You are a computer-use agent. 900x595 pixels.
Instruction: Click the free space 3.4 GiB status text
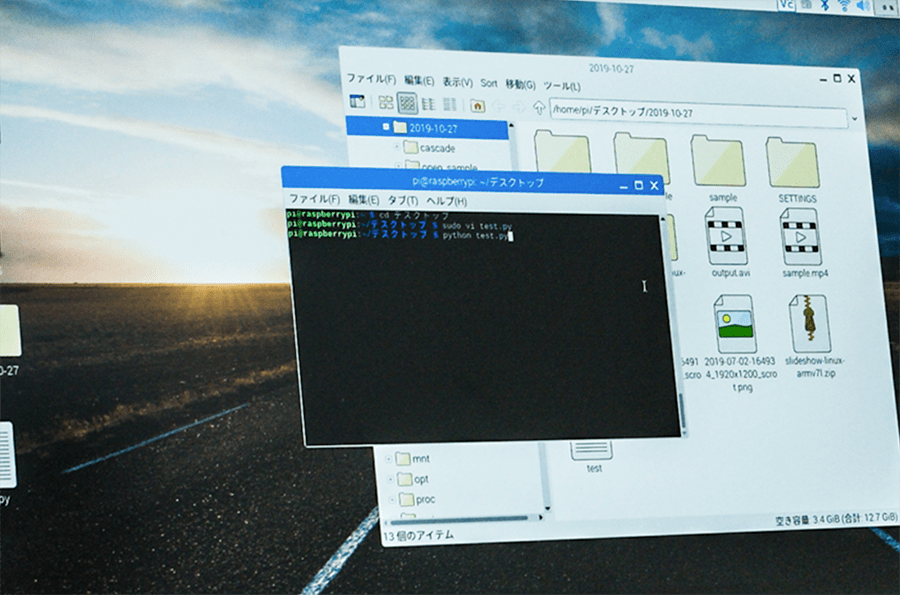pyautogui.click(x=836, y=519)
